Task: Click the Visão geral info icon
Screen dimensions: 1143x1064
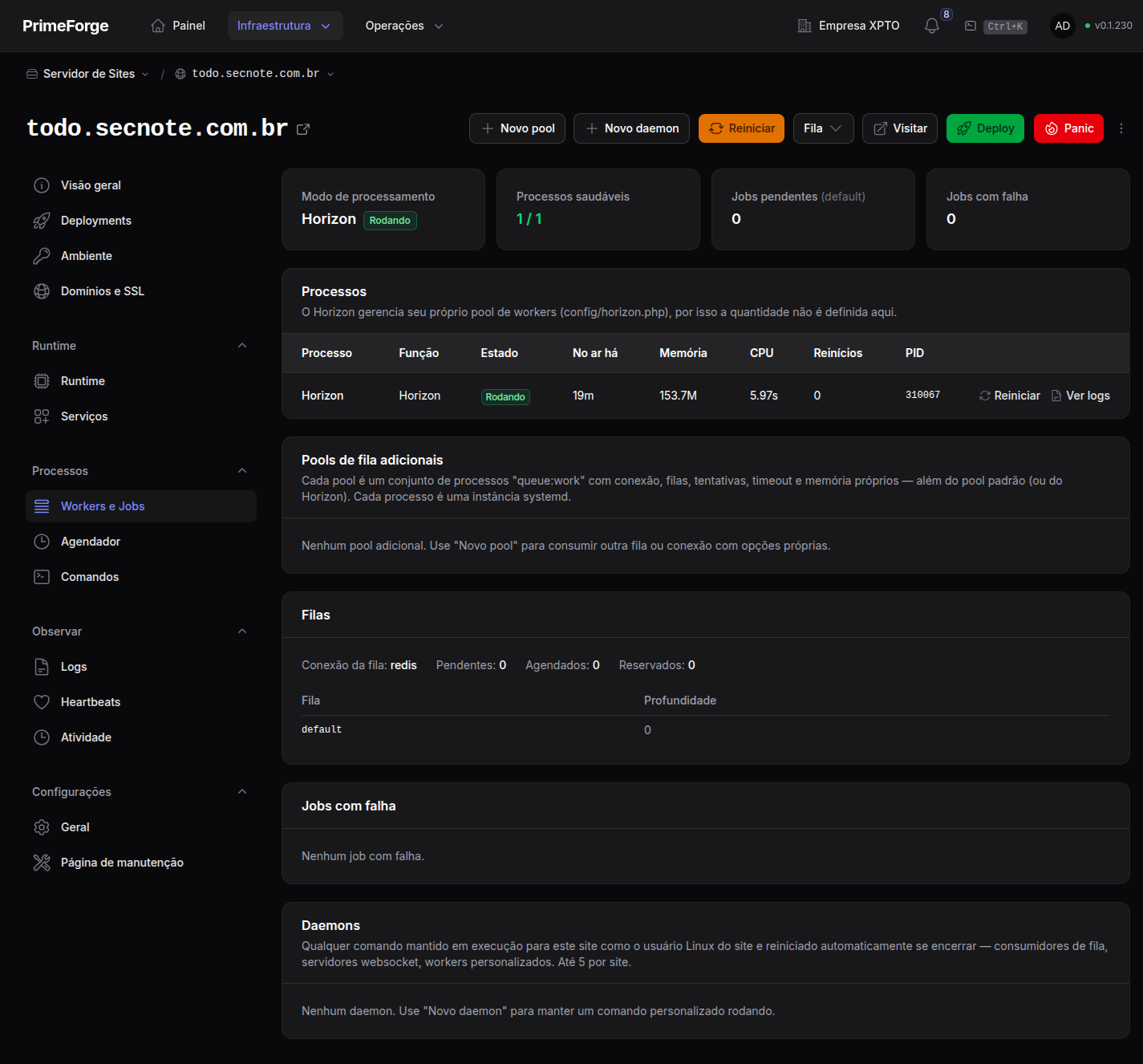Action: (42, 185)
